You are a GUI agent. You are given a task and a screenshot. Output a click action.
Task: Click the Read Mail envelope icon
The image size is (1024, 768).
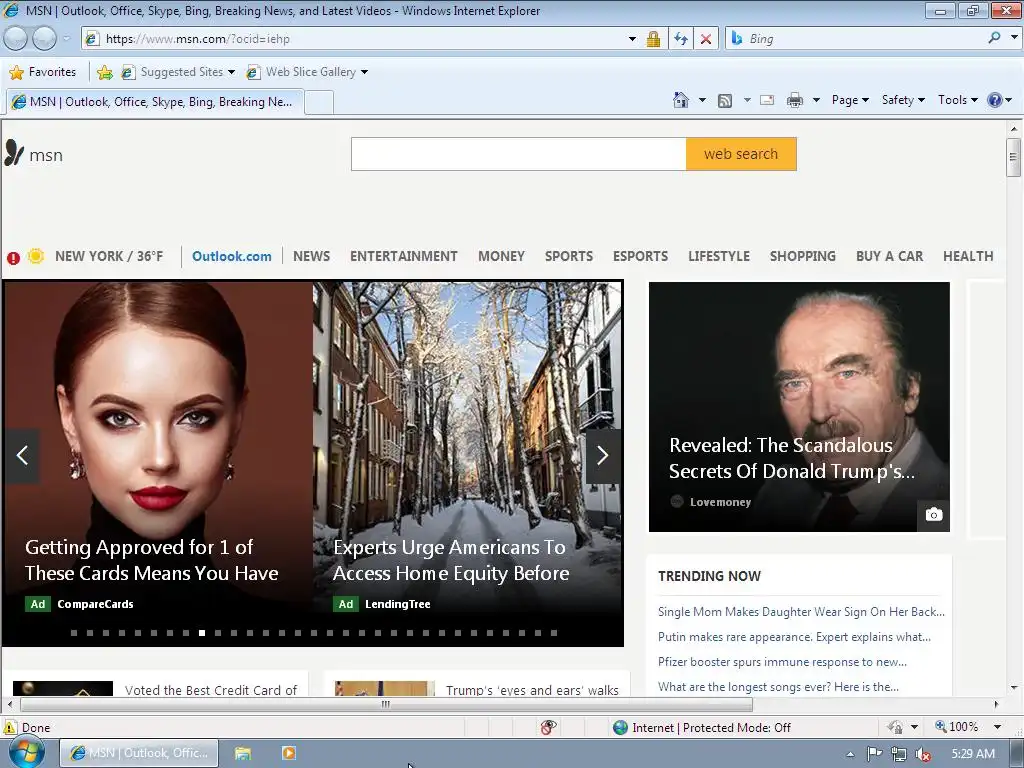point(767,100)
